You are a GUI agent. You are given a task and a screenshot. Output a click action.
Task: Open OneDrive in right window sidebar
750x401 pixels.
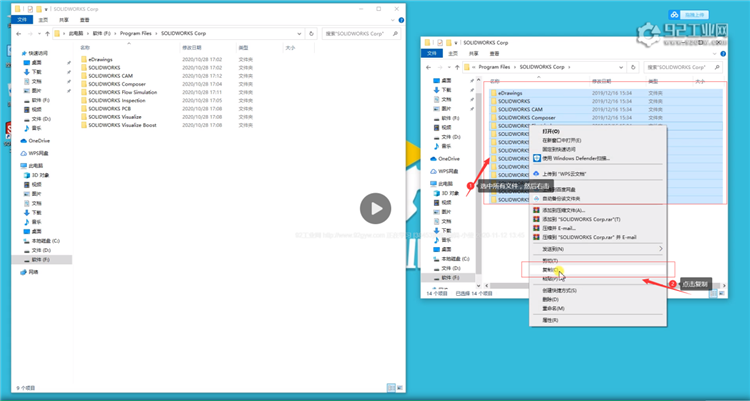point(445,159)
